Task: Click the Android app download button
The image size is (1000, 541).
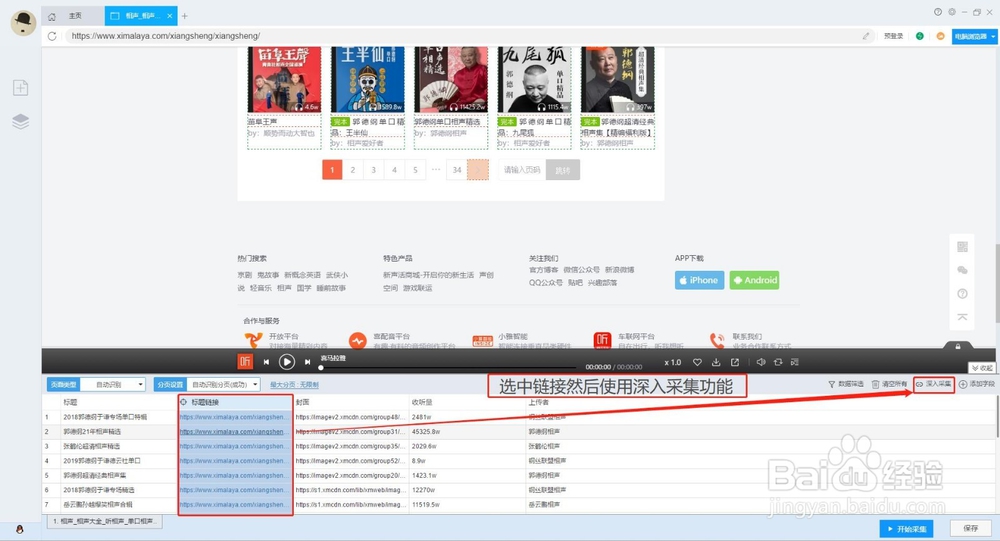Action: pyautogui.click(x=754, y=280)
